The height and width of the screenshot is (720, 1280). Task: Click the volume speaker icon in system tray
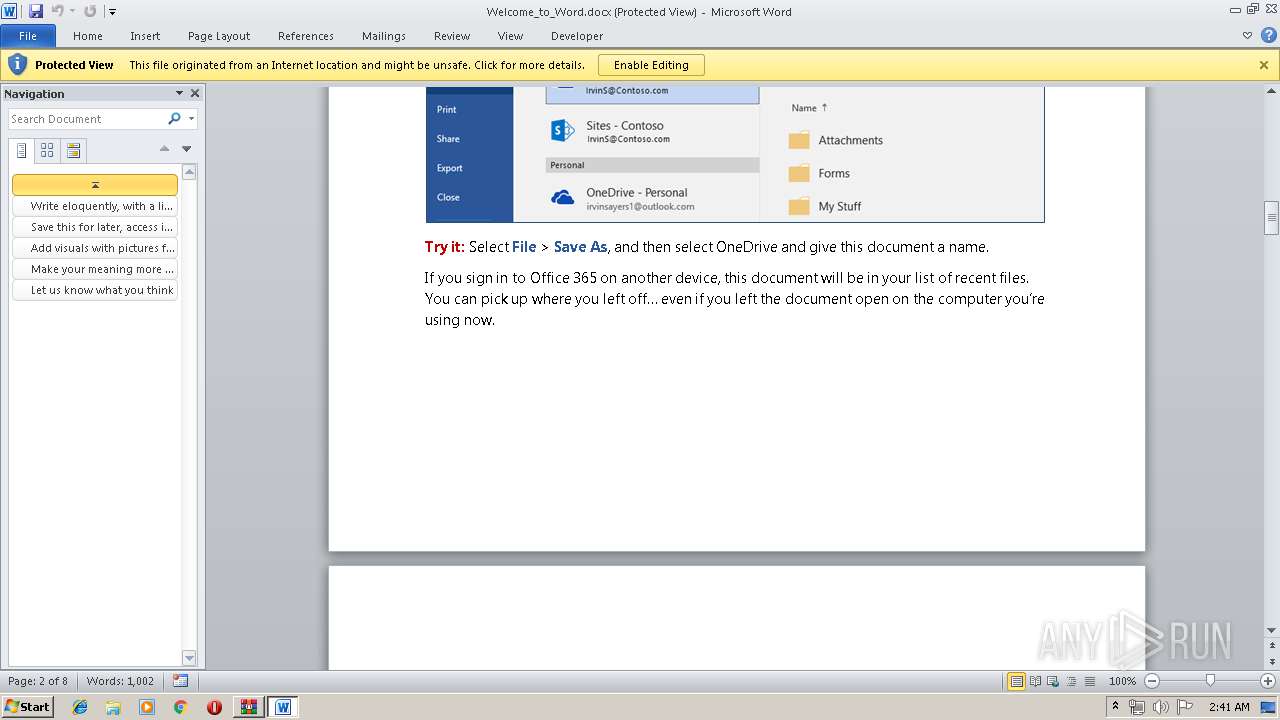pos(1160,707)
